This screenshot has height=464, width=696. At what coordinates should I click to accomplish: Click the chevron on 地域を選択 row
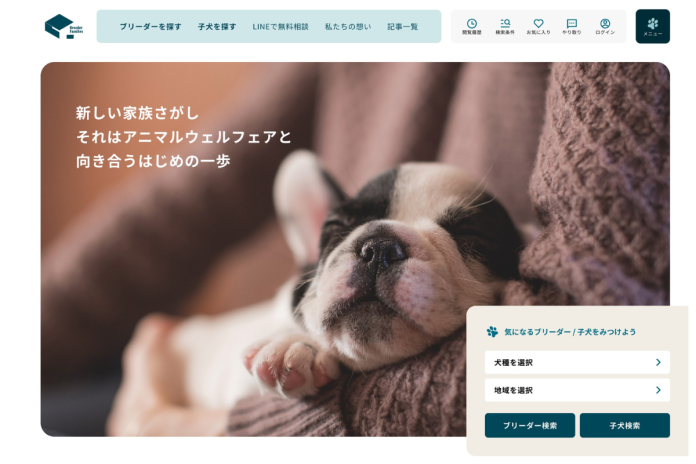[658, 390]
